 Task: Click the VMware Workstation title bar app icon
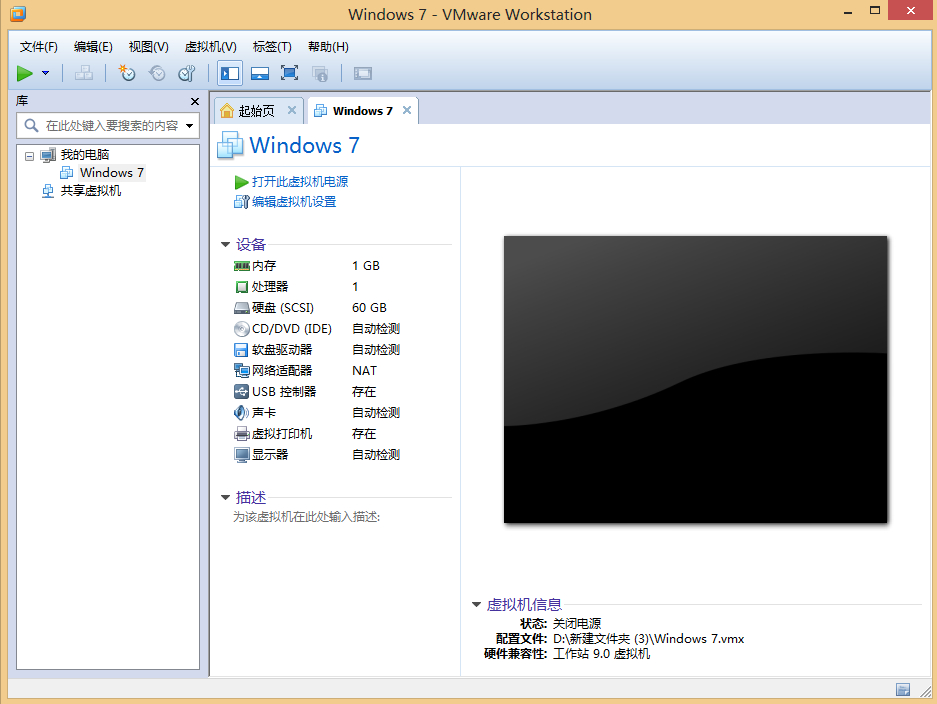[x=18, y=13]
